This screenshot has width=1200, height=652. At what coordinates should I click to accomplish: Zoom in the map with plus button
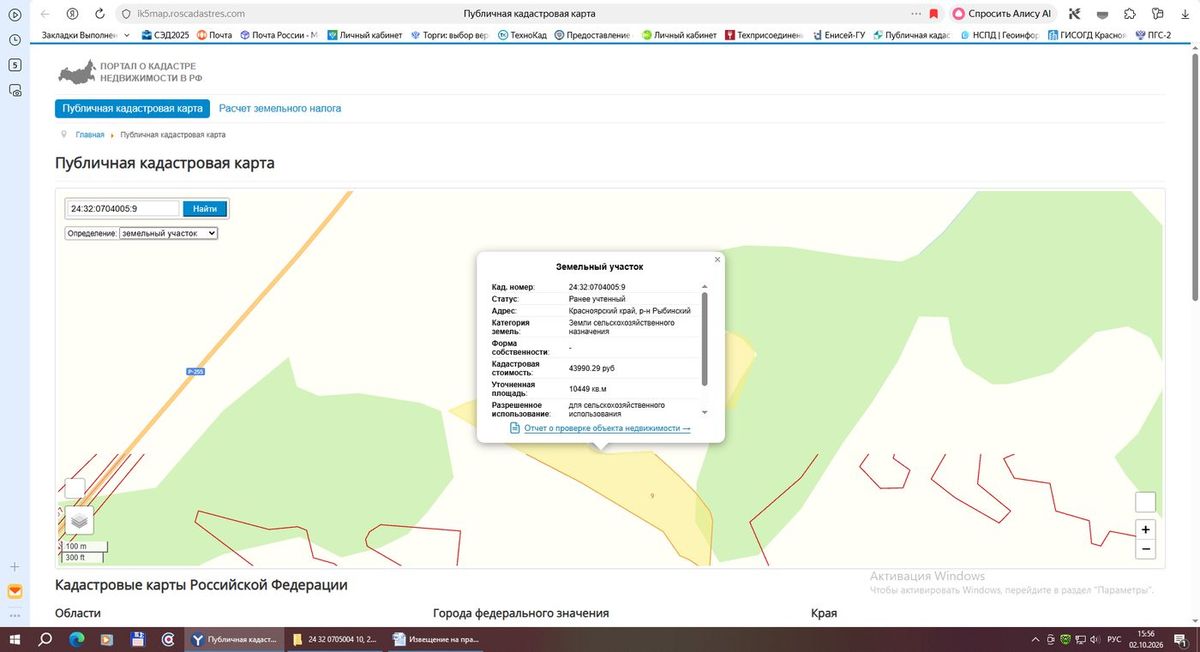point(1146,530)
